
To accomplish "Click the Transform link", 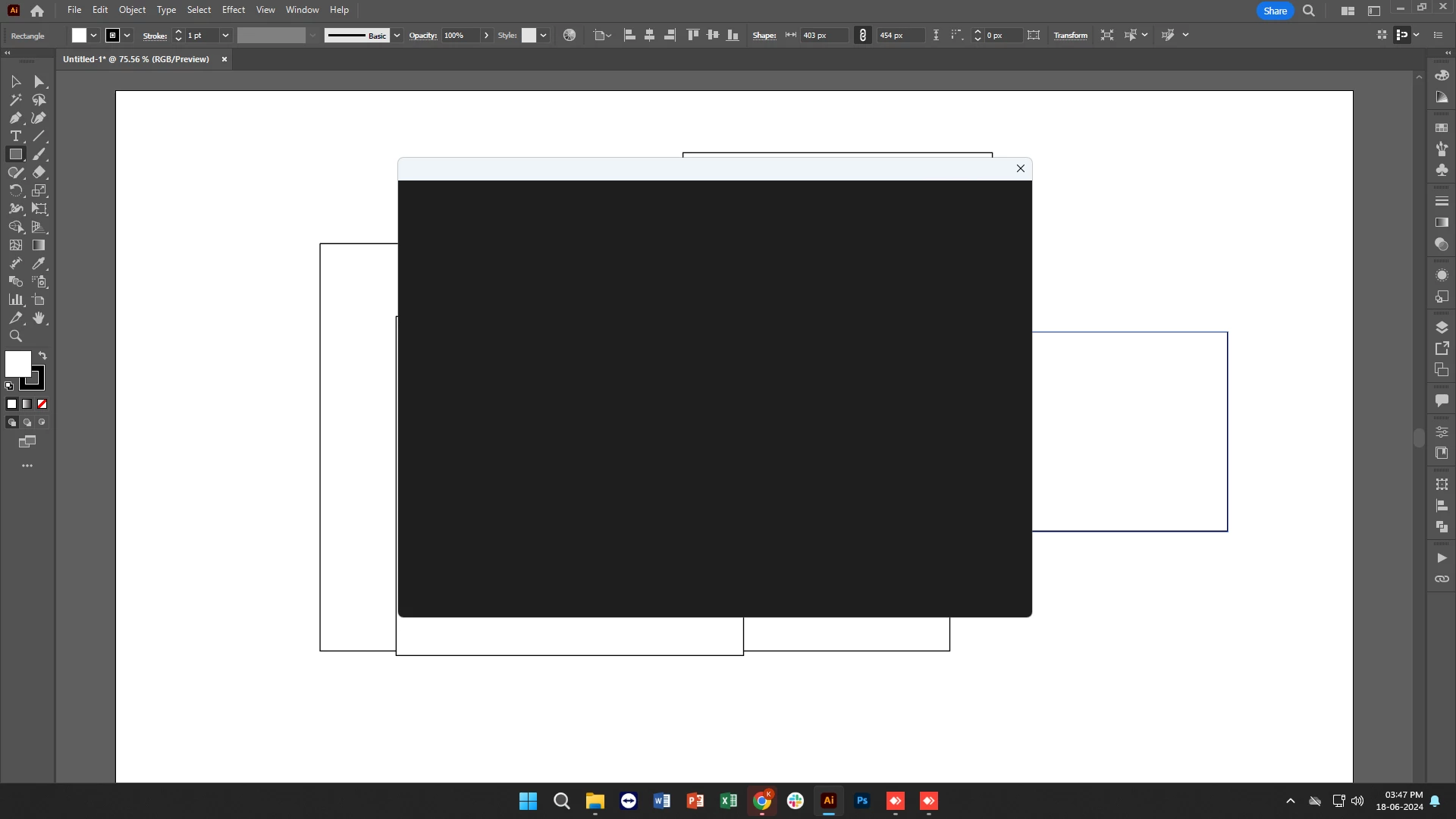I will point(1070,36).
